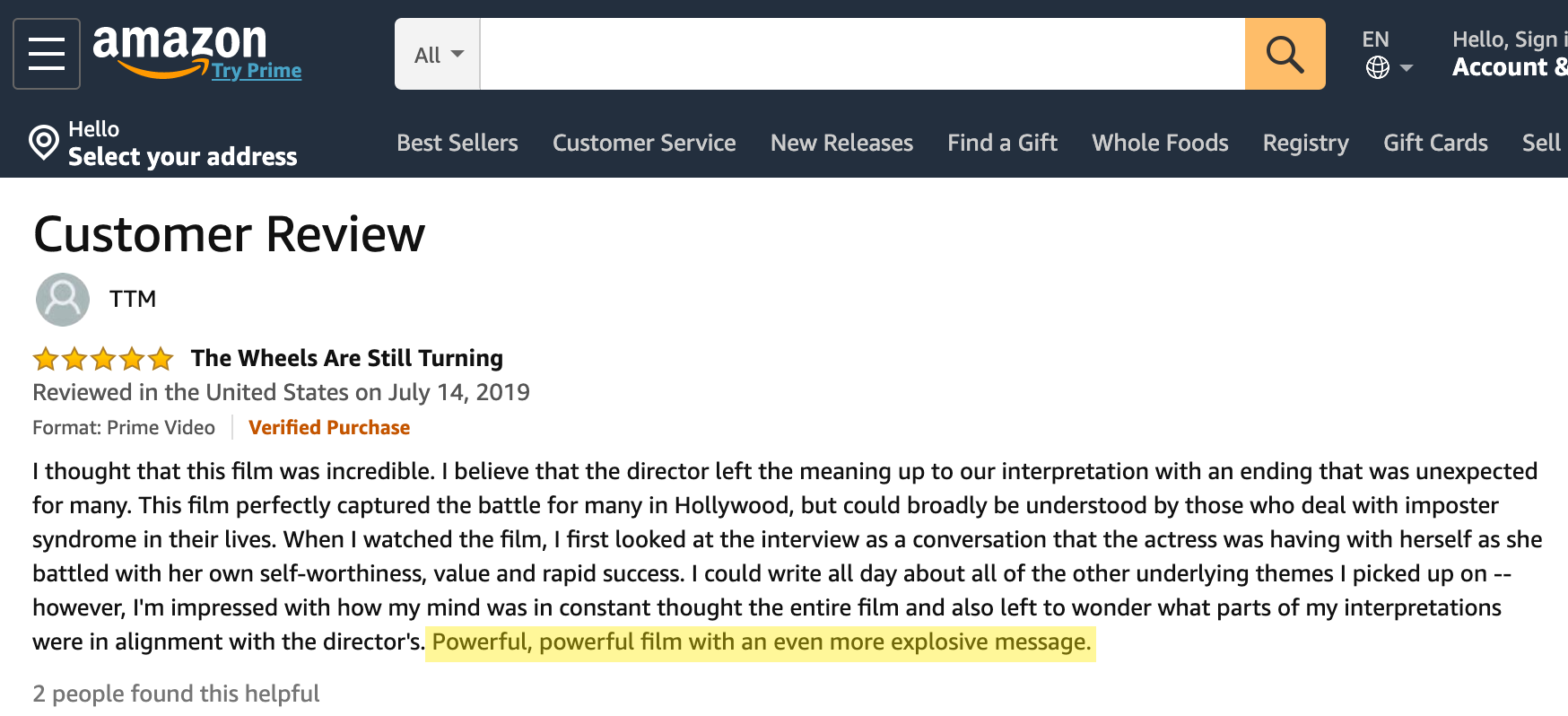This screenshot has height=716, width=1568.
Task: Click the Verified Purchase label
Action: (x=329, y=428)
